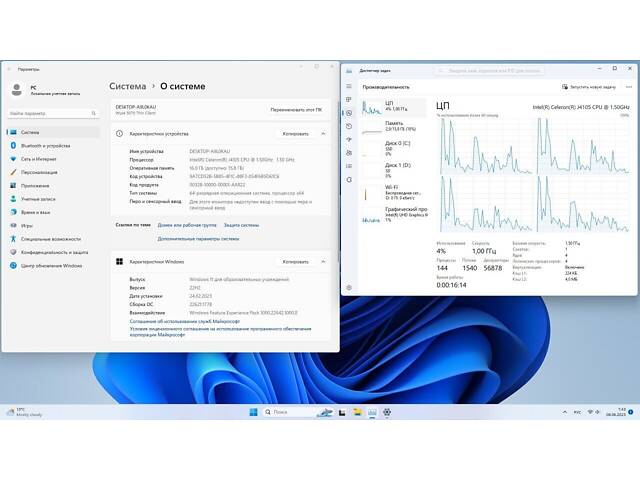Select Wi-Fi performance entry

[x=393, y=192]
